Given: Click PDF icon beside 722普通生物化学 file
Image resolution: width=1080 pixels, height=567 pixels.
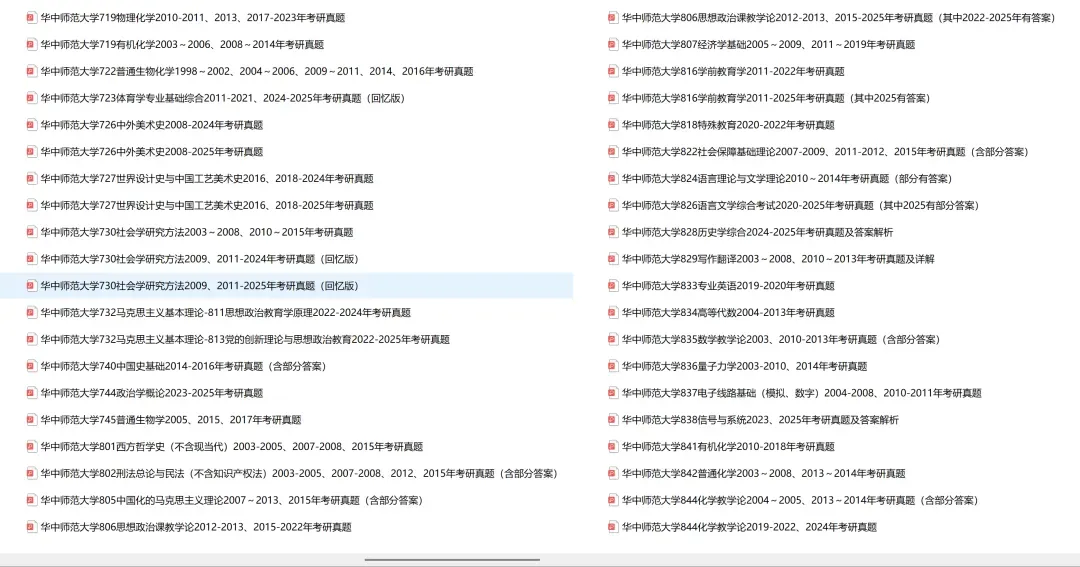Looking at the screenshot, I should (x=31, y=72).
